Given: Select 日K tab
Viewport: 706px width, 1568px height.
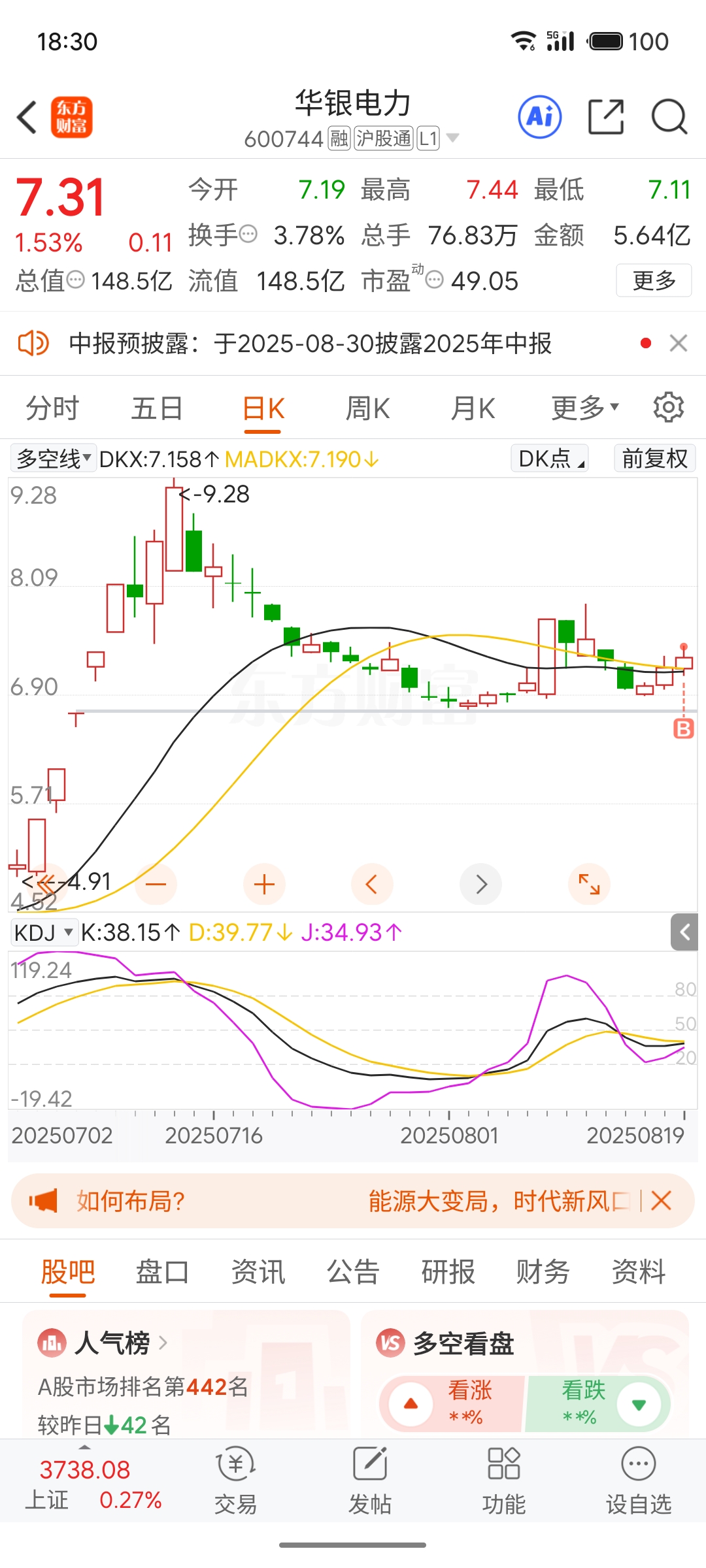Looking at the screenshot, I should click(x=263, y=408).
